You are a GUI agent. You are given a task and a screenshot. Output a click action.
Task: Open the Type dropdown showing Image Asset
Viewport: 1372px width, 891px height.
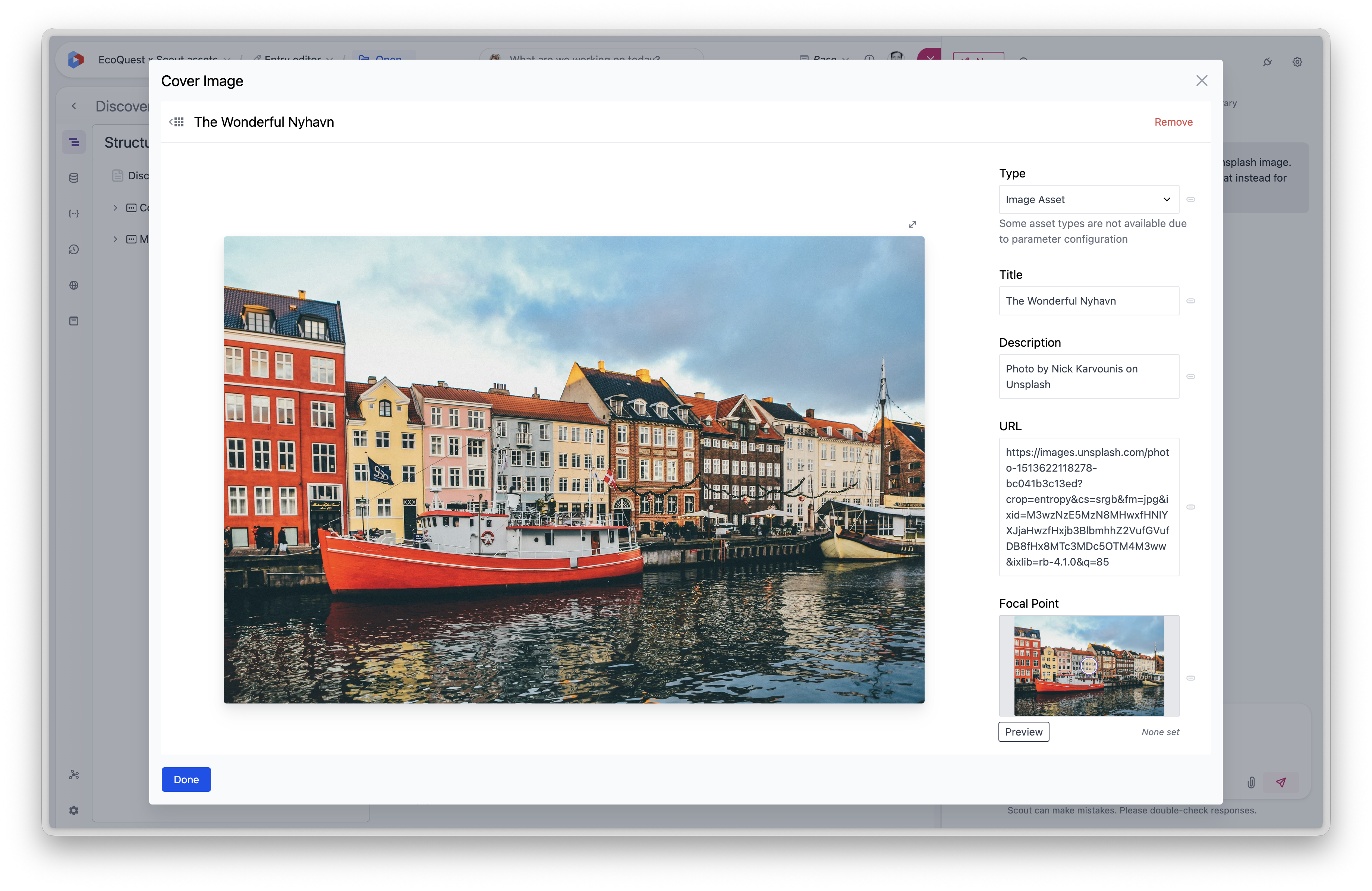(x=1088, y=199)
